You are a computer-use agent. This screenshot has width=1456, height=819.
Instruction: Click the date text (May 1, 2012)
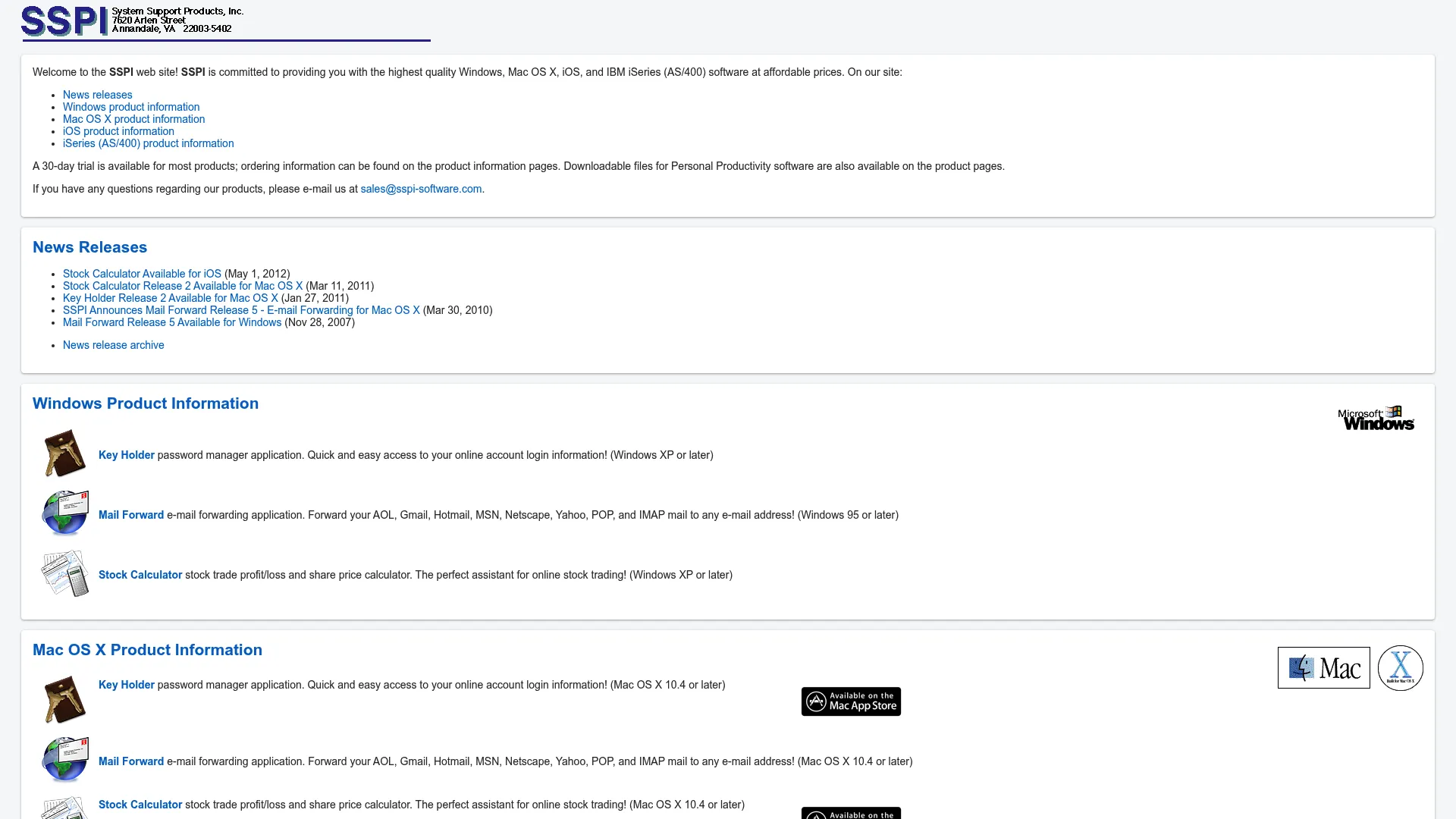click(x=257, y=274)
